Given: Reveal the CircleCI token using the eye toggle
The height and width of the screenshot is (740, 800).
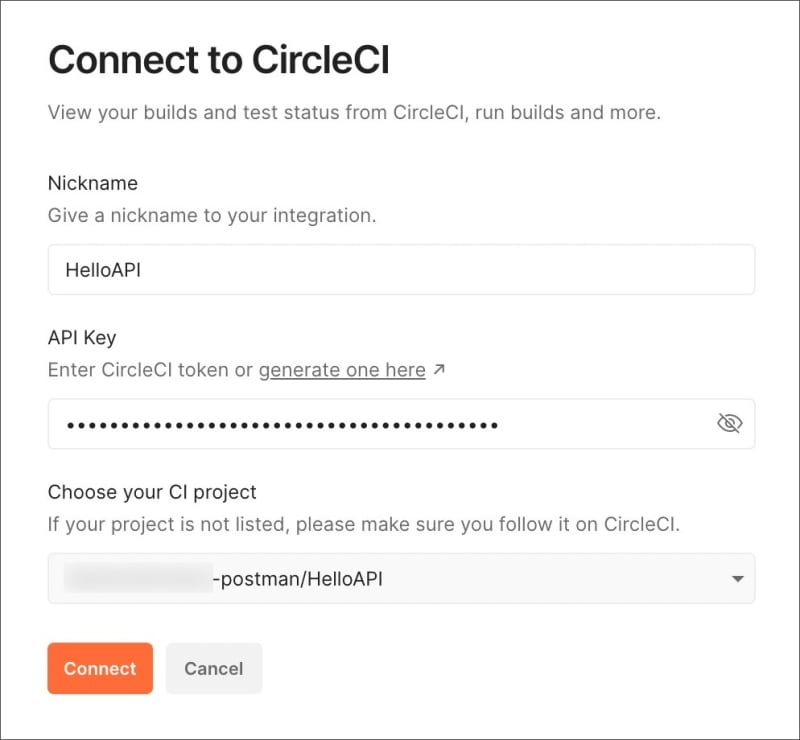Looking at the screenshot, I should pyautogui.click(x=729, y=423).
